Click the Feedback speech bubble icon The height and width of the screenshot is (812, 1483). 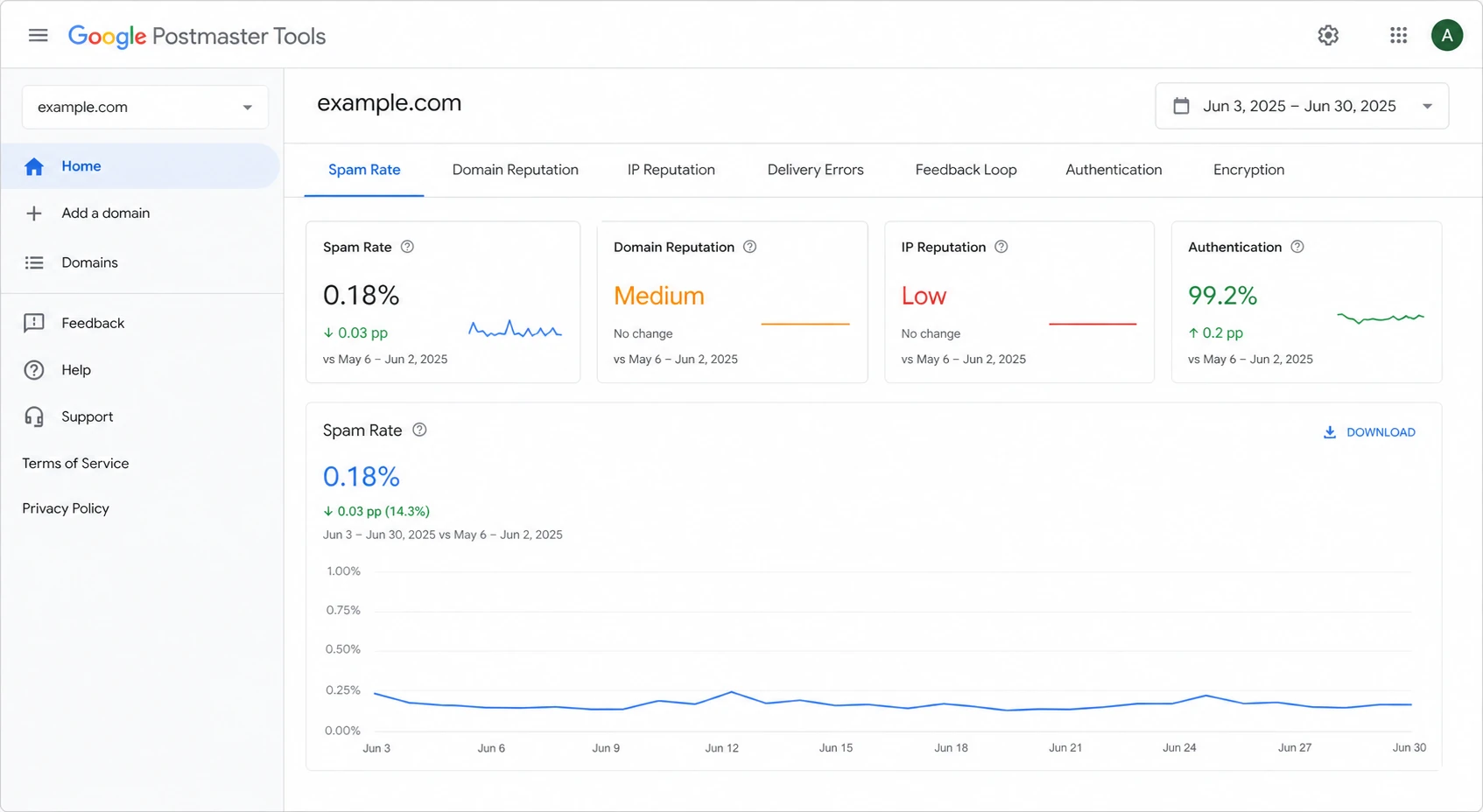34,323
